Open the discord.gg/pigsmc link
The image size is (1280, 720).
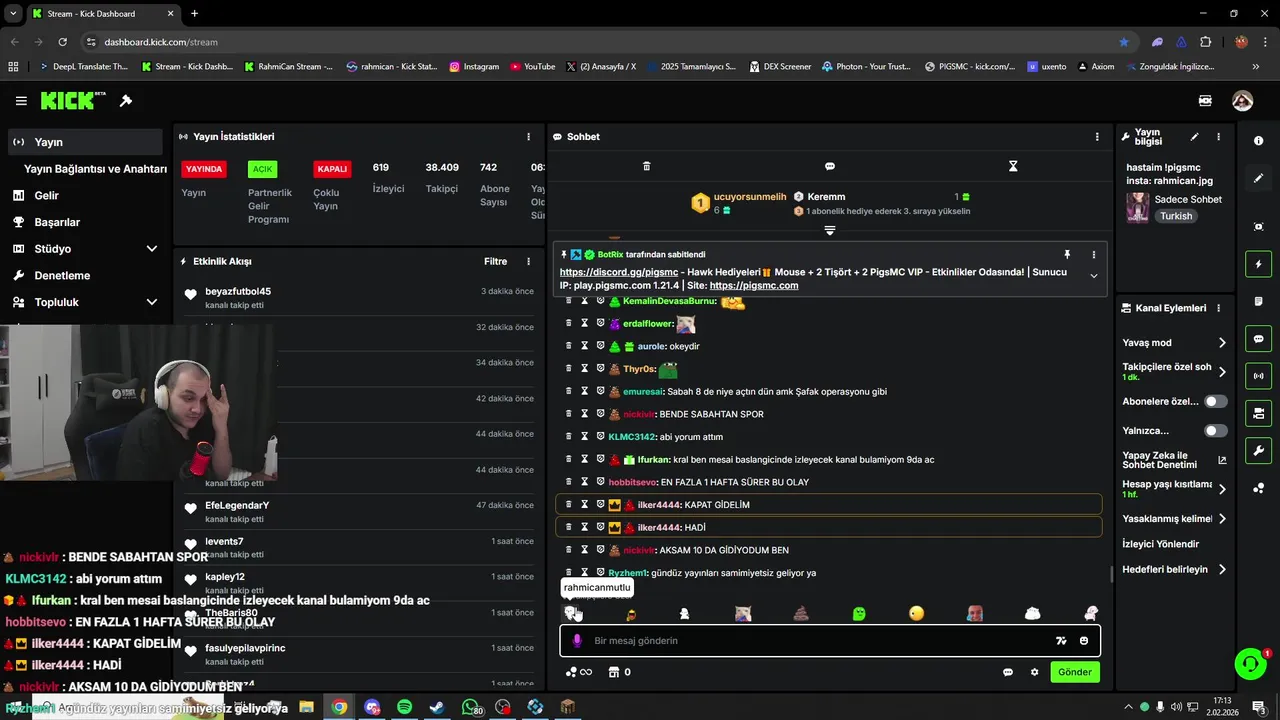pyautogui.click(x=619, y=272)
